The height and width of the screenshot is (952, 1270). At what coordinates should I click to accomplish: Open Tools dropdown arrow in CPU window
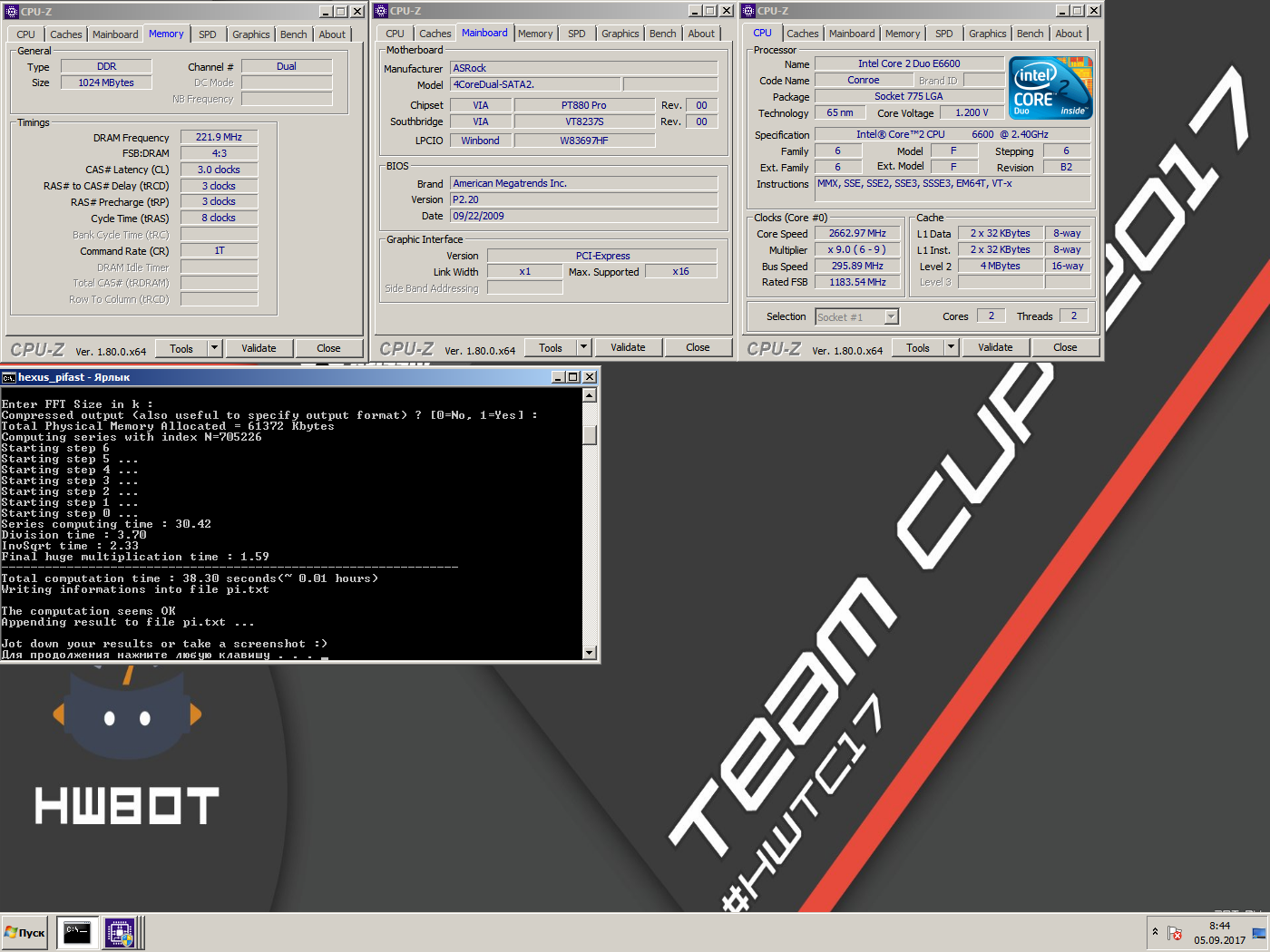point(952,347)
